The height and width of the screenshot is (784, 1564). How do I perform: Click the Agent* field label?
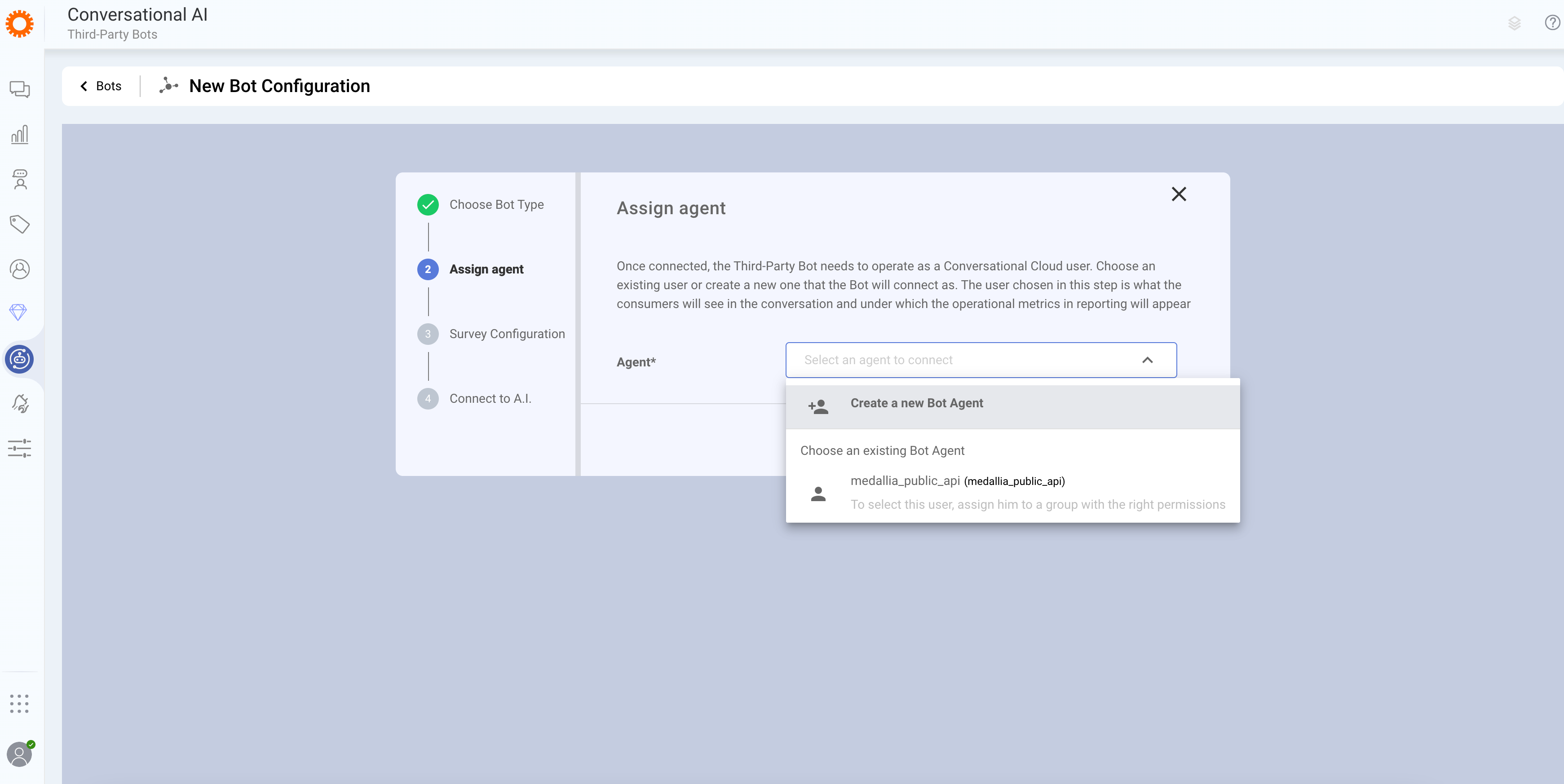pyautogui.click(x=636, y=362)
